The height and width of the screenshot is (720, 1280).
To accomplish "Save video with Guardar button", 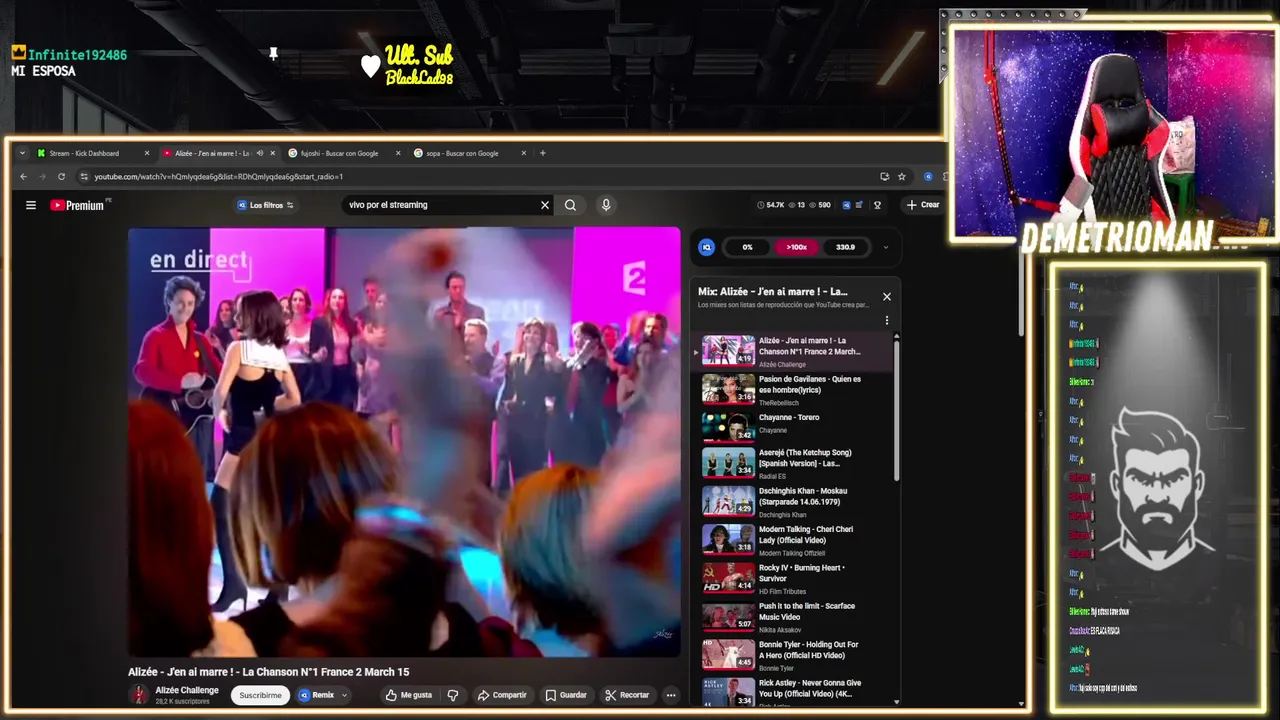I will pyautogui.click(x=566, y=695).
